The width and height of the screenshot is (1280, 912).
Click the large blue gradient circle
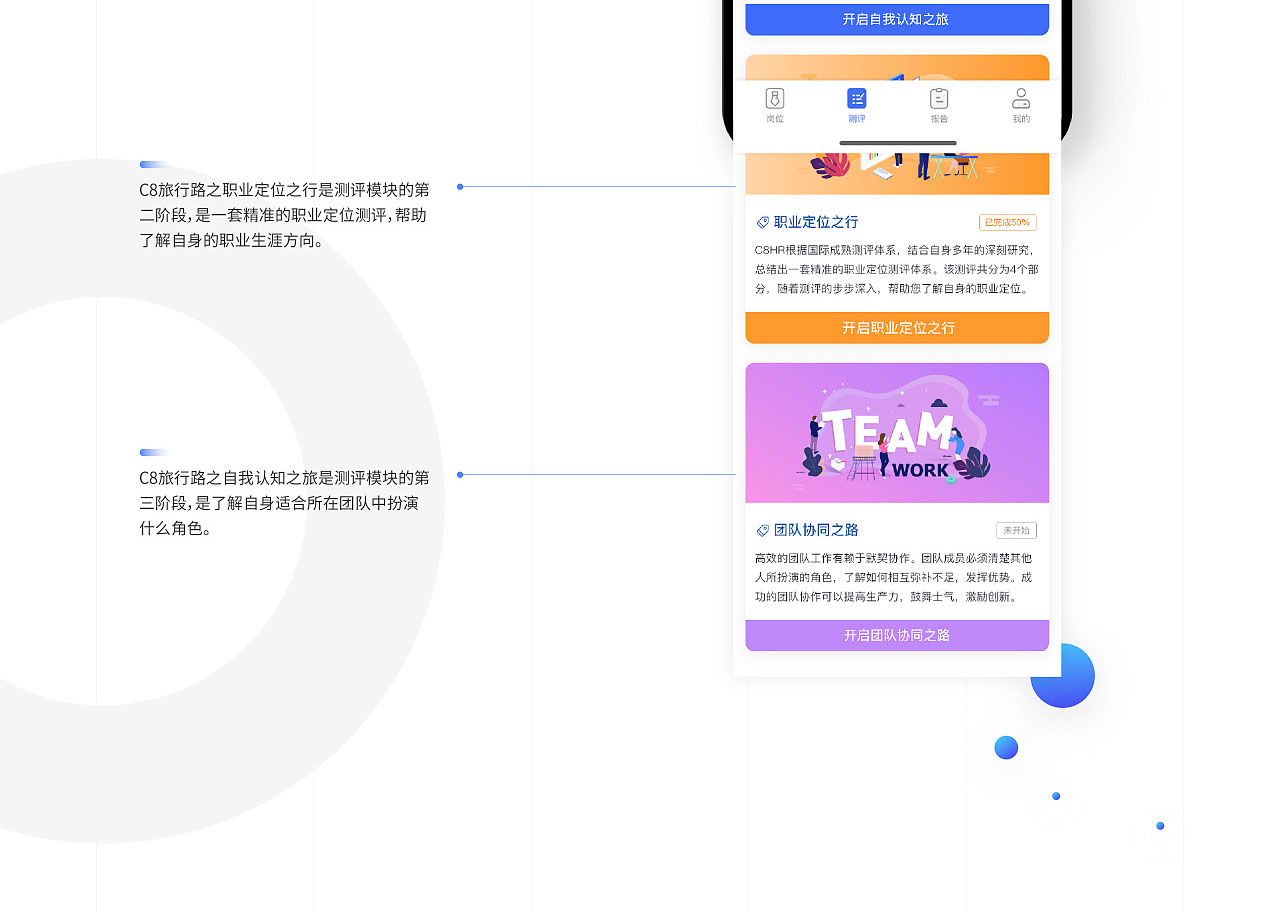(x=1063, y=676)
